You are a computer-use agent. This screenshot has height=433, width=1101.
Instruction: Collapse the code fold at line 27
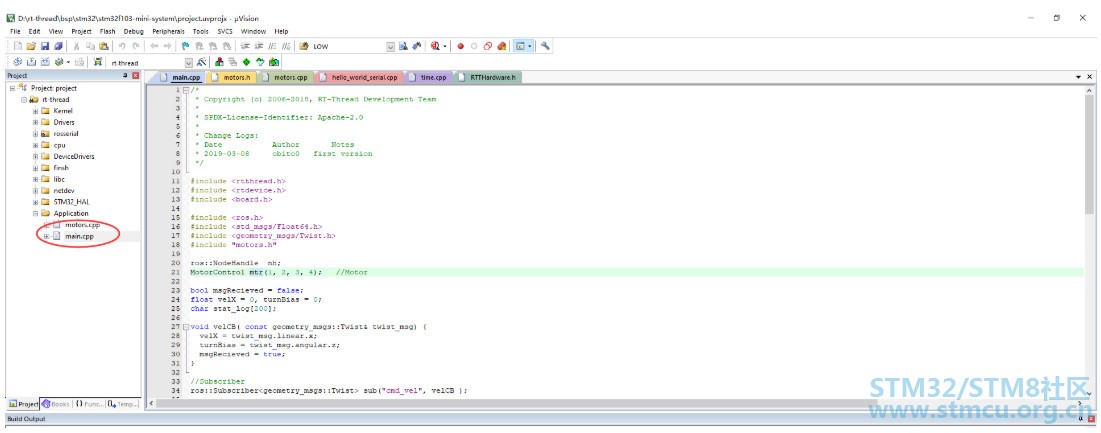click(185, 327)
